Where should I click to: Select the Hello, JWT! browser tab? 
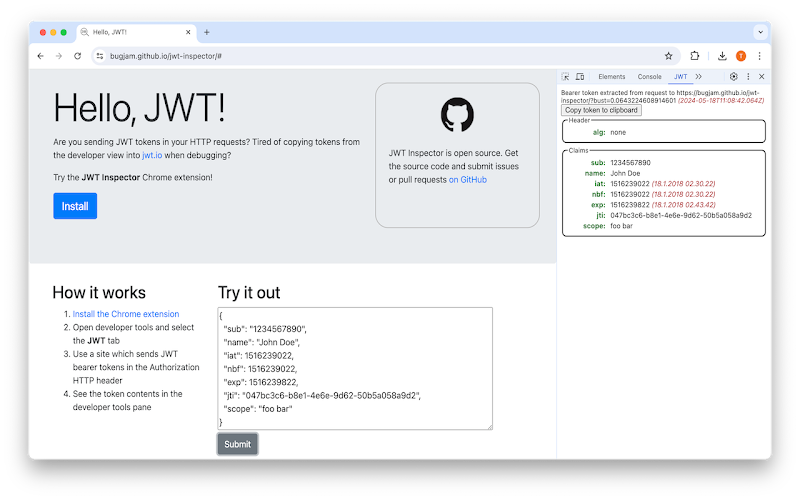click(136, 32)
